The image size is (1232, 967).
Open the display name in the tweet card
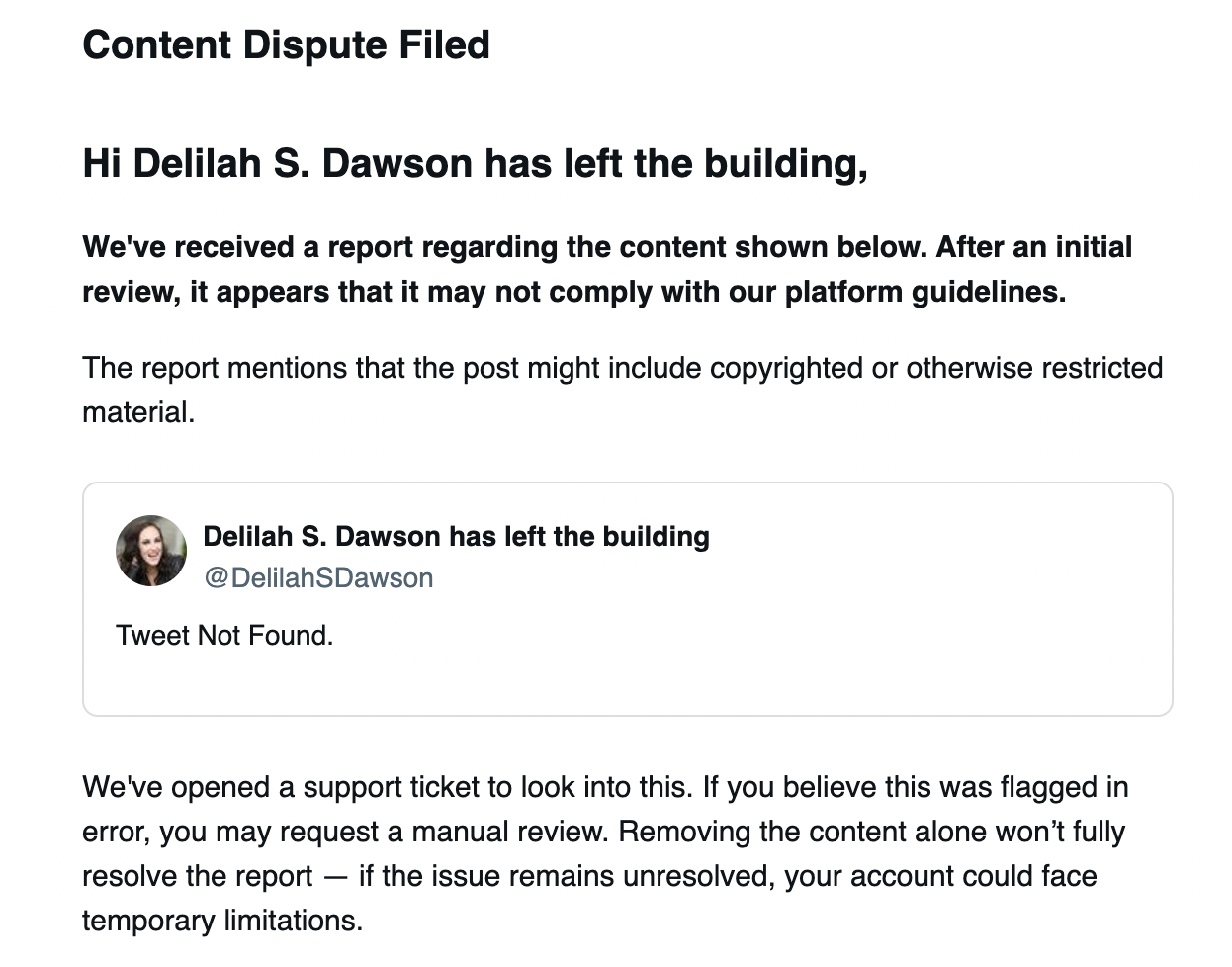[x=456, y=536]
